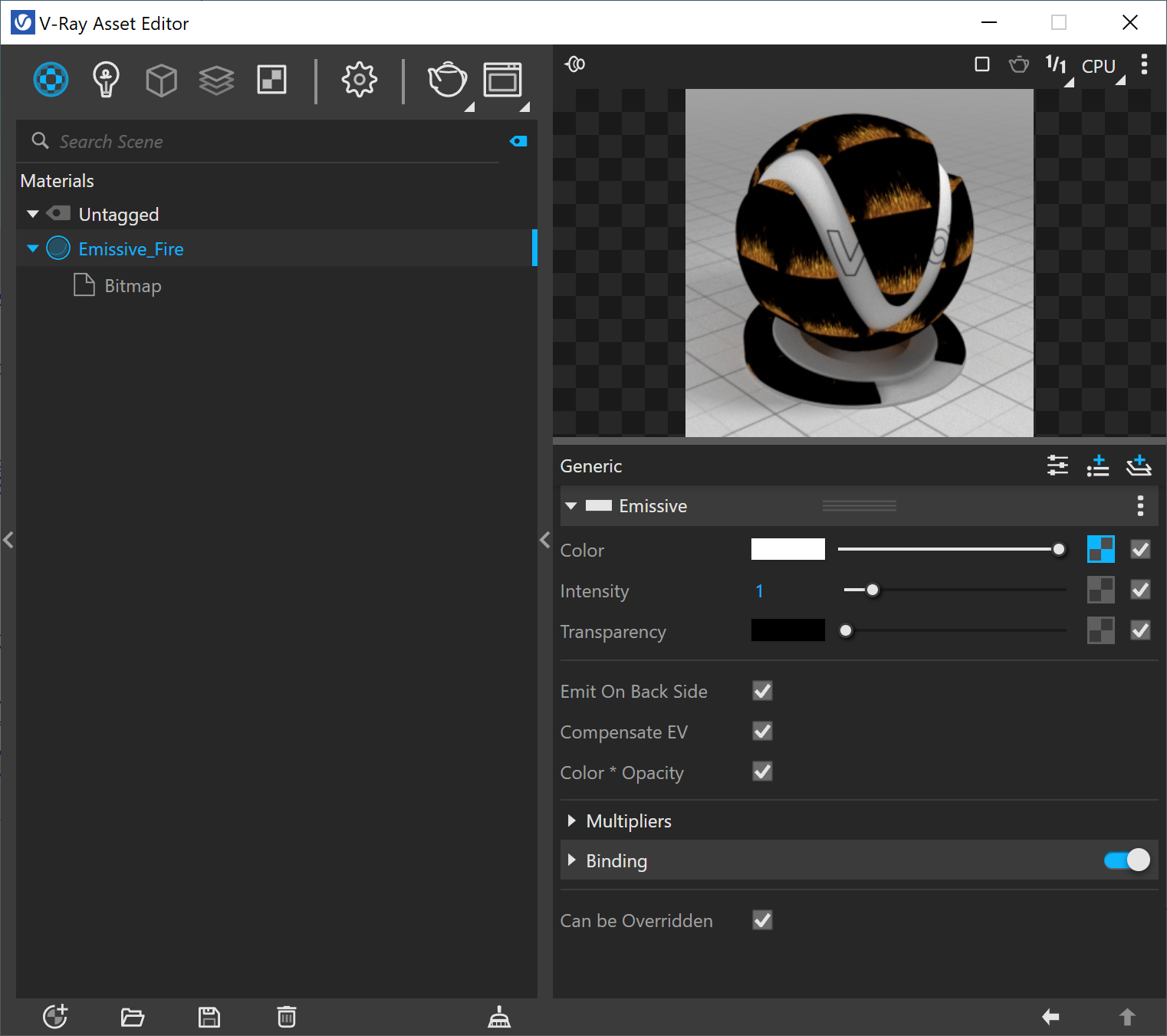Collapse the Untagged group
This screenshot has height=1036, width=1167.
(33, 214)
